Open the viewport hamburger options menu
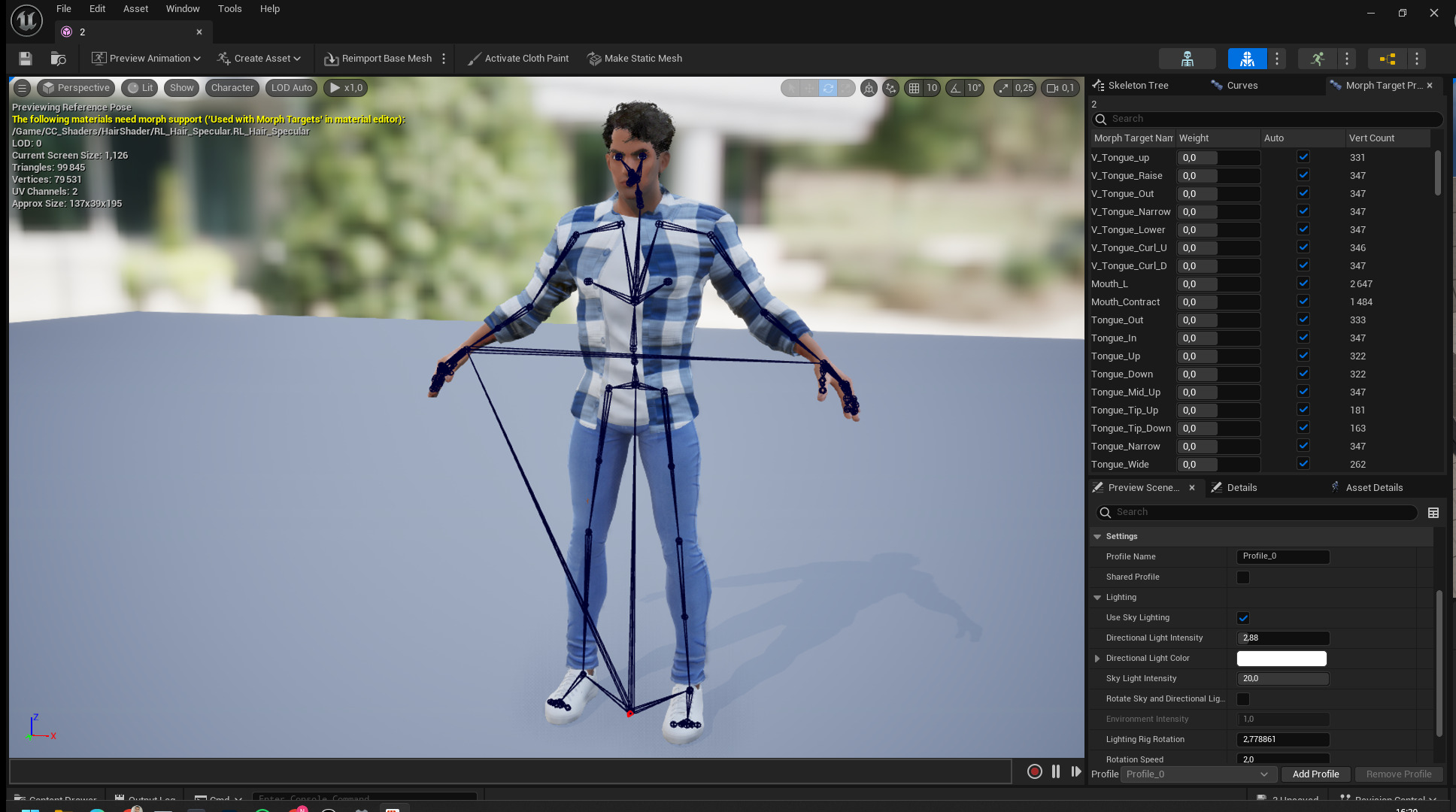 coord(22,88)
